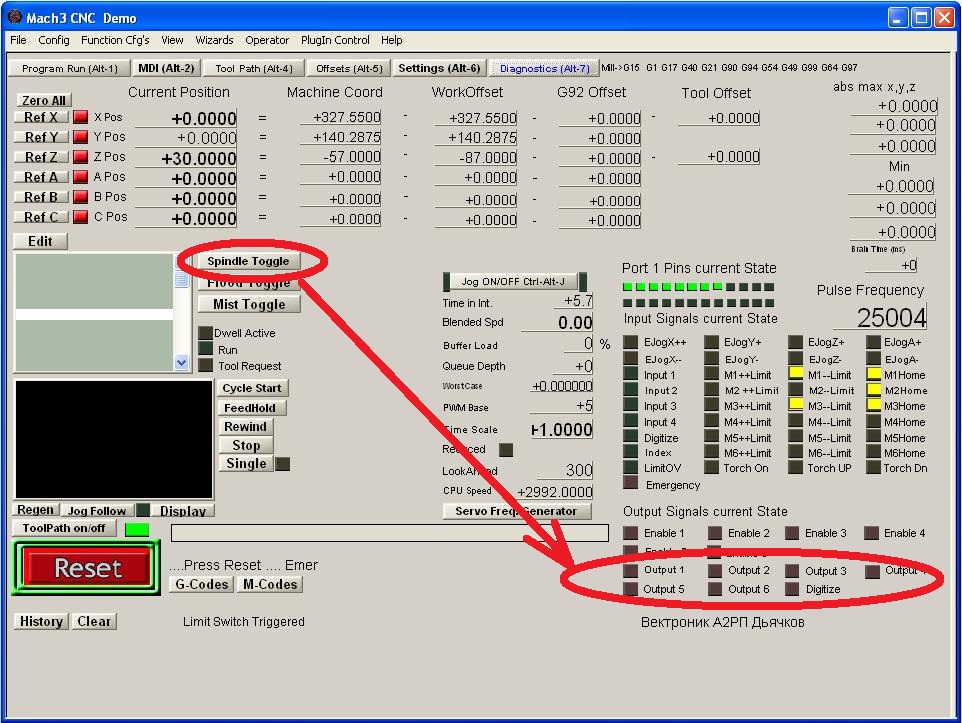Click the Torch On indicator LED

pos(712,468)
